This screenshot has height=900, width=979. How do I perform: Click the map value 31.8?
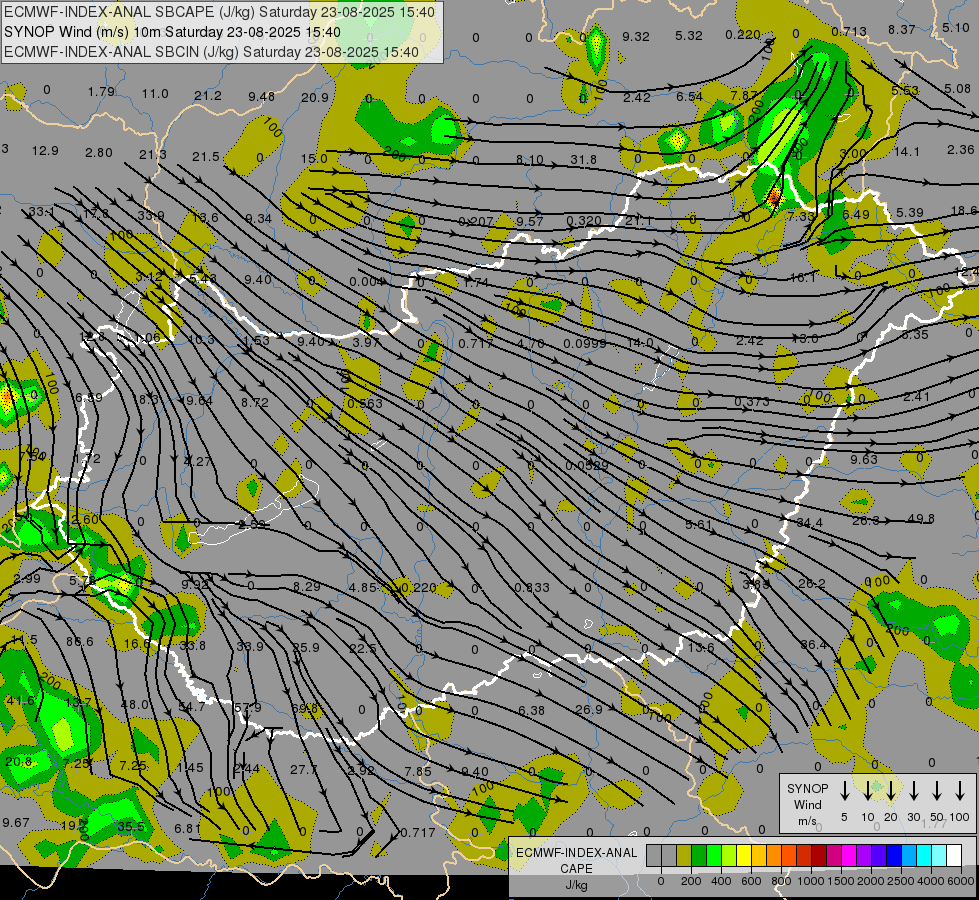point(583,160)
